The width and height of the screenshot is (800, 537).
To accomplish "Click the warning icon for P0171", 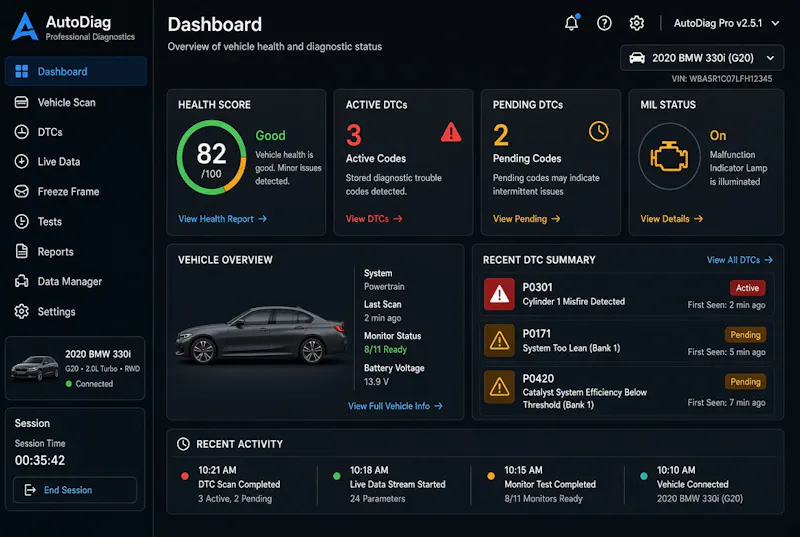I will [499, 341].
